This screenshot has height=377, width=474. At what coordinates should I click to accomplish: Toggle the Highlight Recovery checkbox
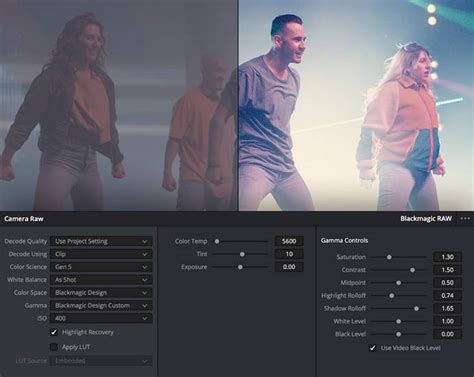54,332
